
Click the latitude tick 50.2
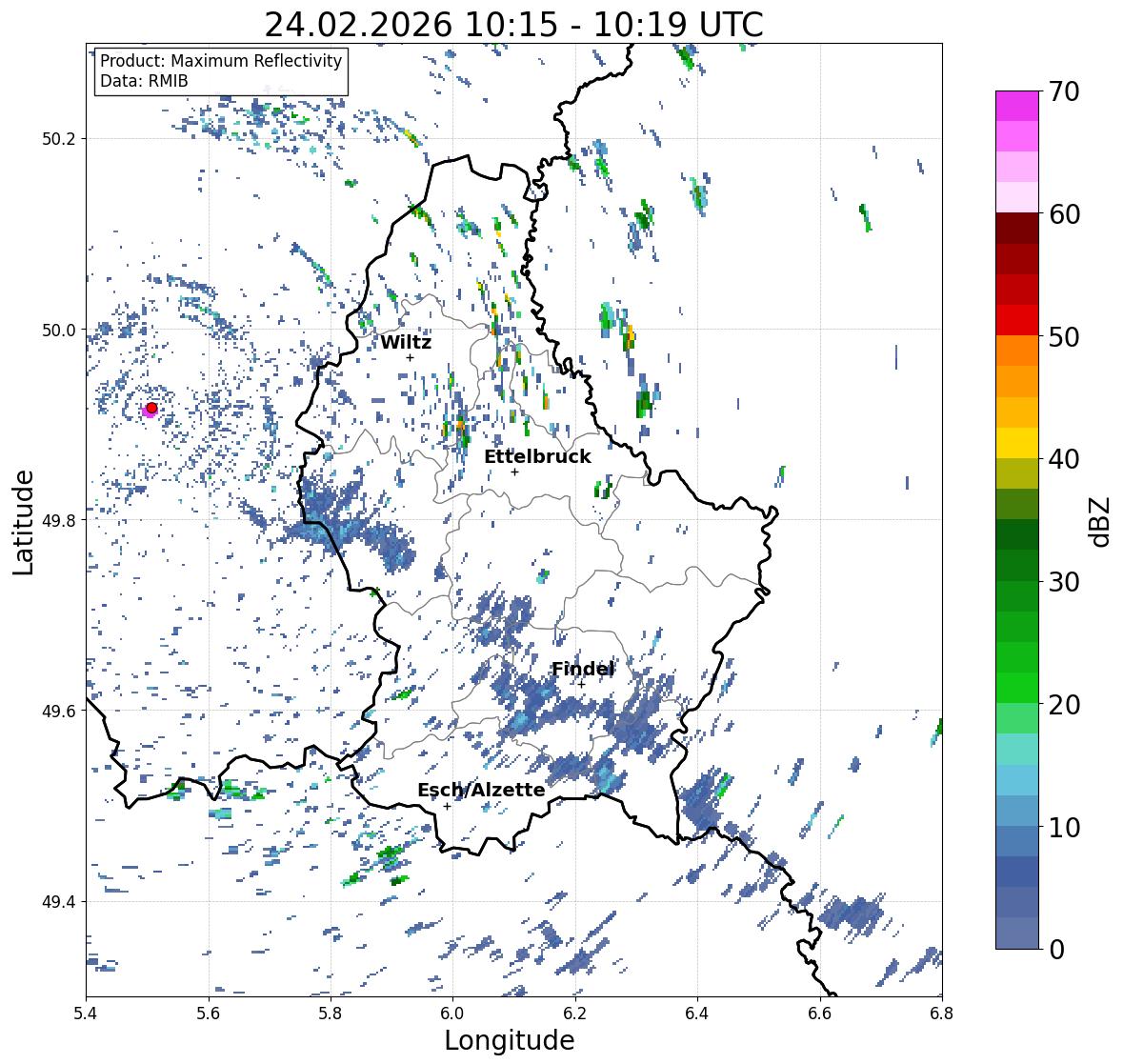tap(59, 139)
